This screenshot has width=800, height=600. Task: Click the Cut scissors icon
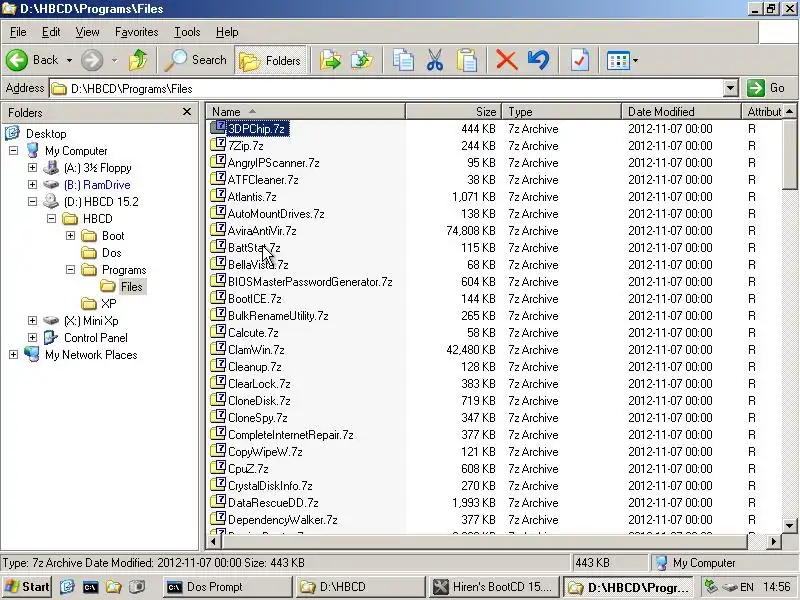coord(435,60)
